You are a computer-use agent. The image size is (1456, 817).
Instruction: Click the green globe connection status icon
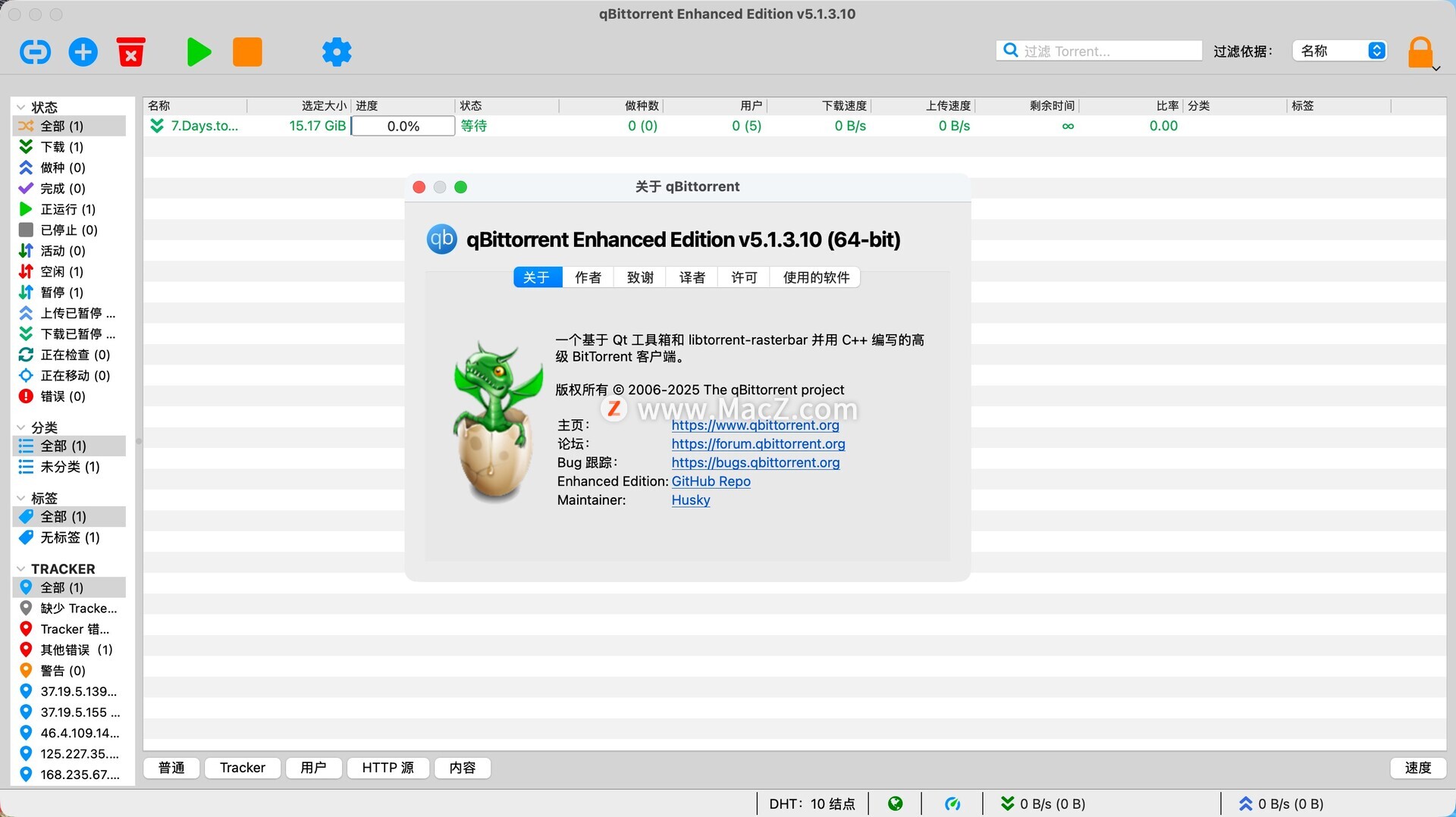tap(896, 804)
